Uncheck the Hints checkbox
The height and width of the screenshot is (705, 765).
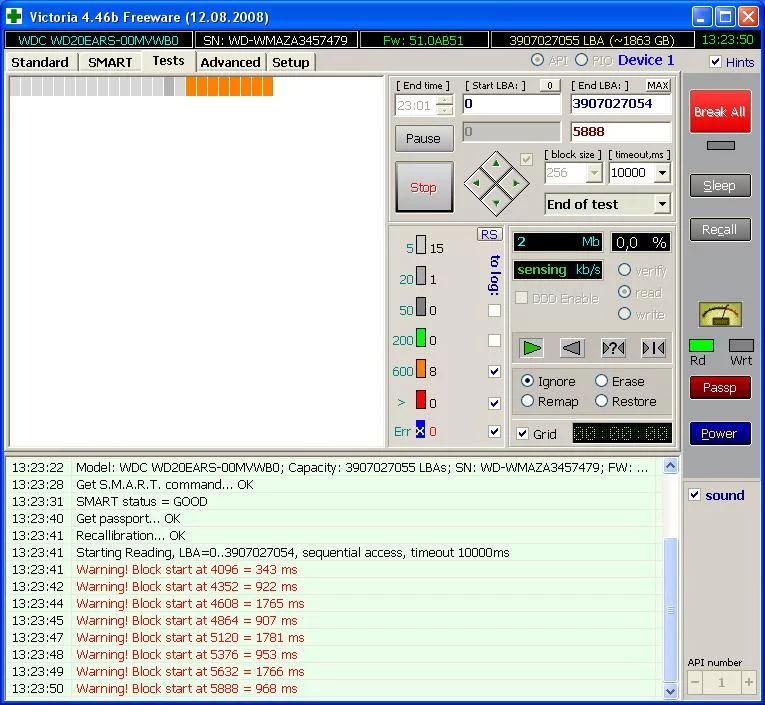pos(715,62)
